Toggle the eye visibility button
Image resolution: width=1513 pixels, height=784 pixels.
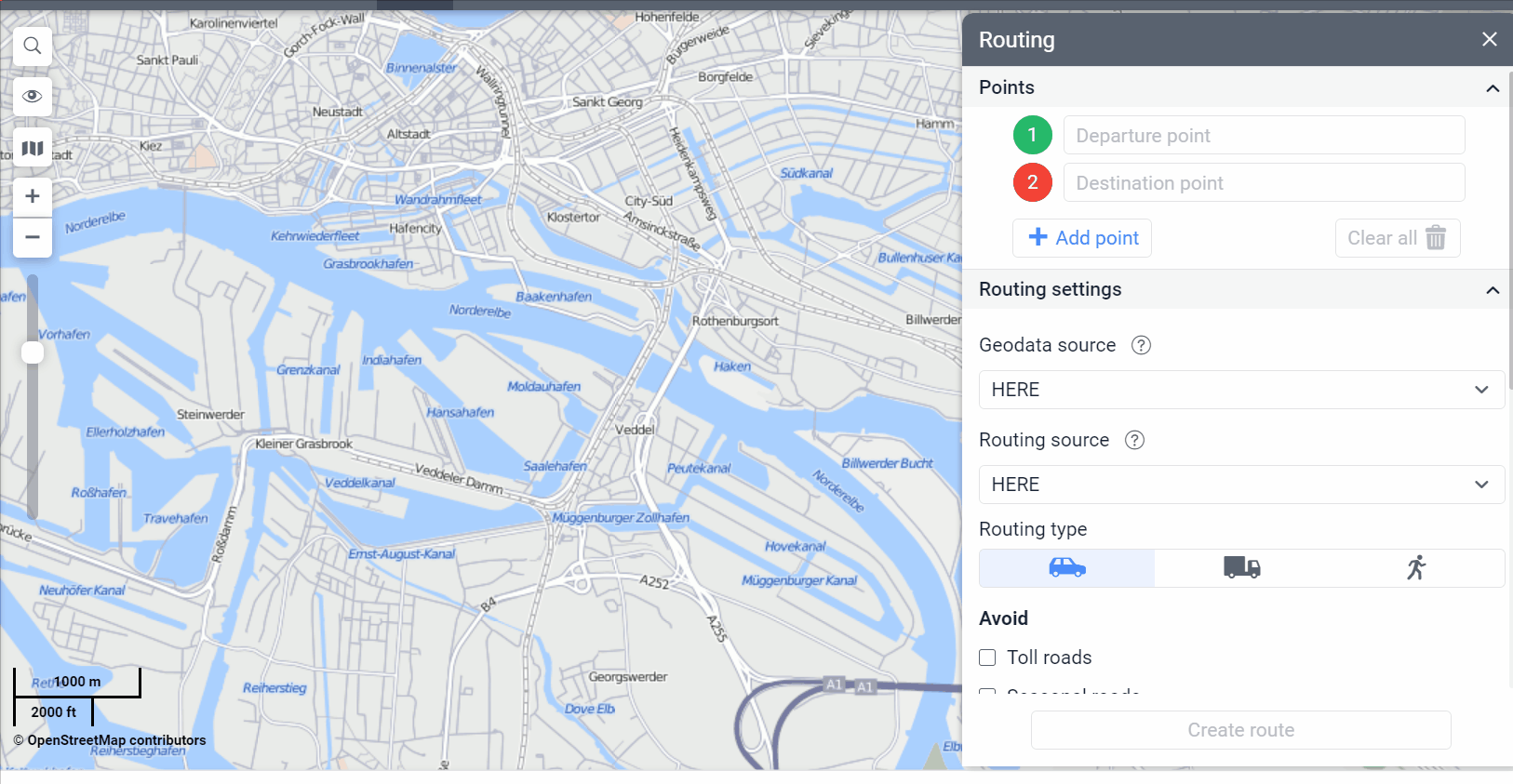33,97
